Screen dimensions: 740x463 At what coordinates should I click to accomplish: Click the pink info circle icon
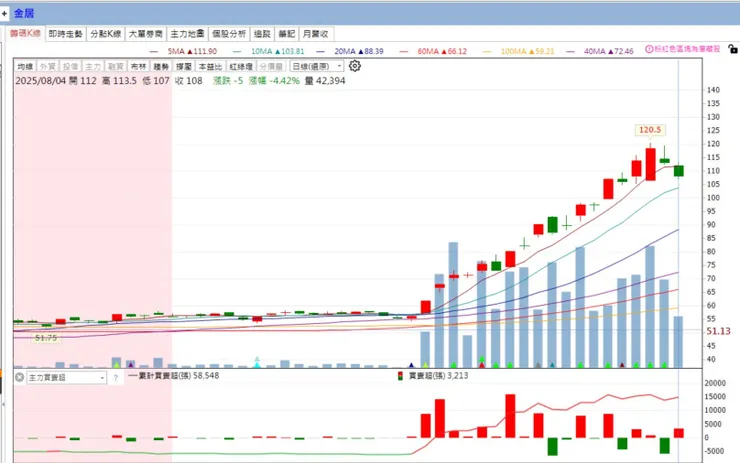pyautogui.click(x=649, y=49)
